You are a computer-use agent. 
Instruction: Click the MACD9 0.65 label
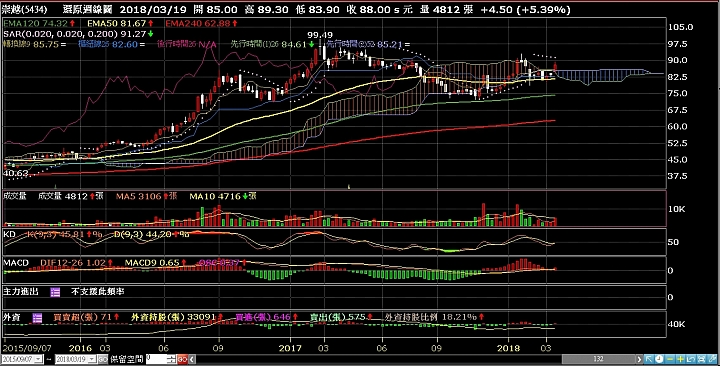(152, 263)
